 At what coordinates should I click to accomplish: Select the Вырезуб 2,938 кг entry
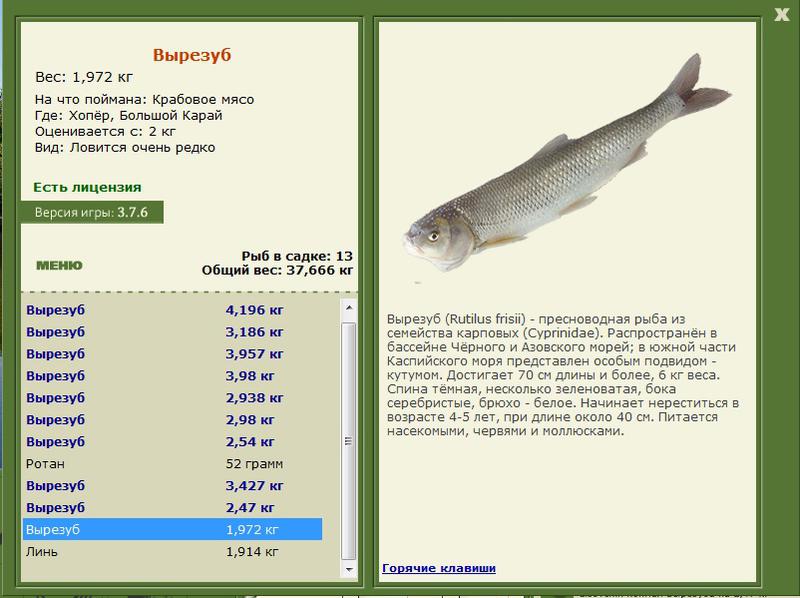(x=172, y=397)
